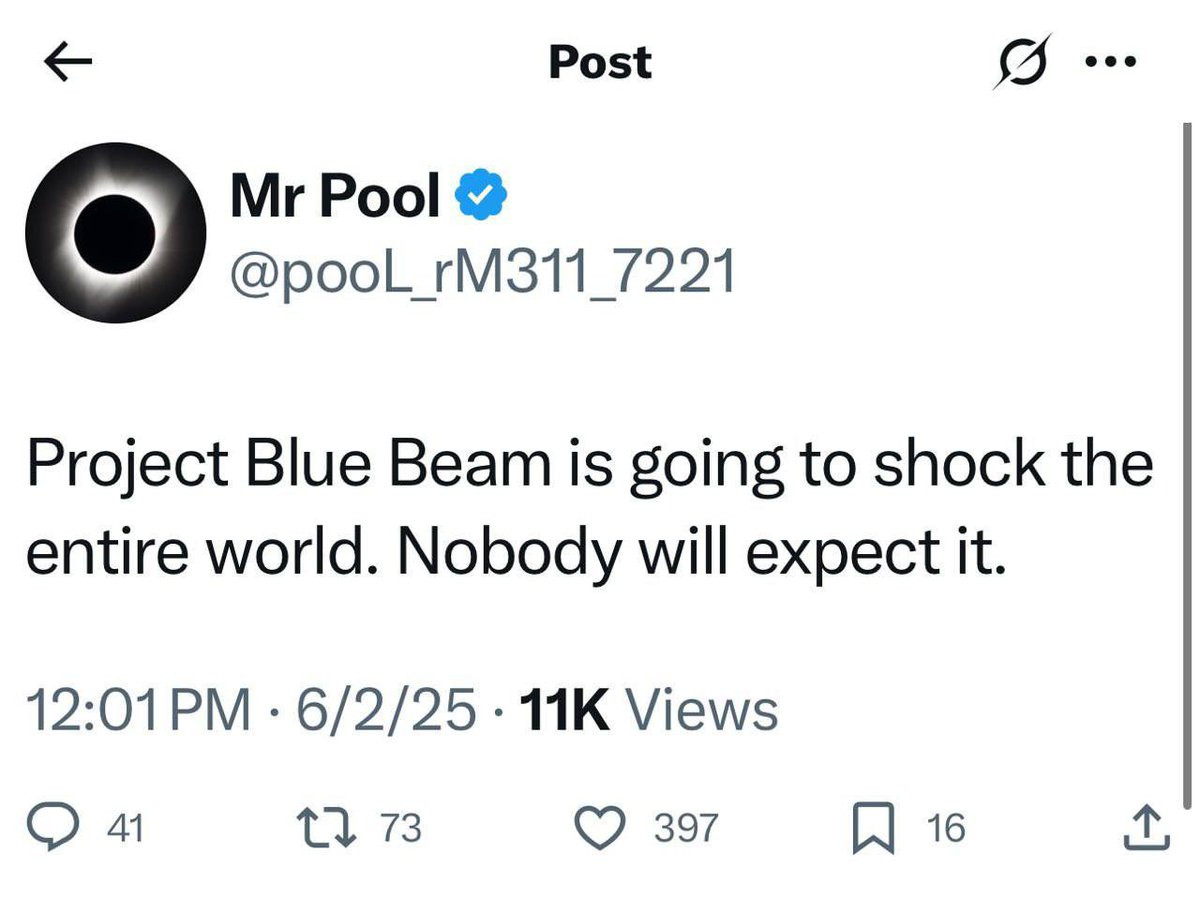Tap the 11K Views count
Viewport: 1200px width, 899px height.
645,711
